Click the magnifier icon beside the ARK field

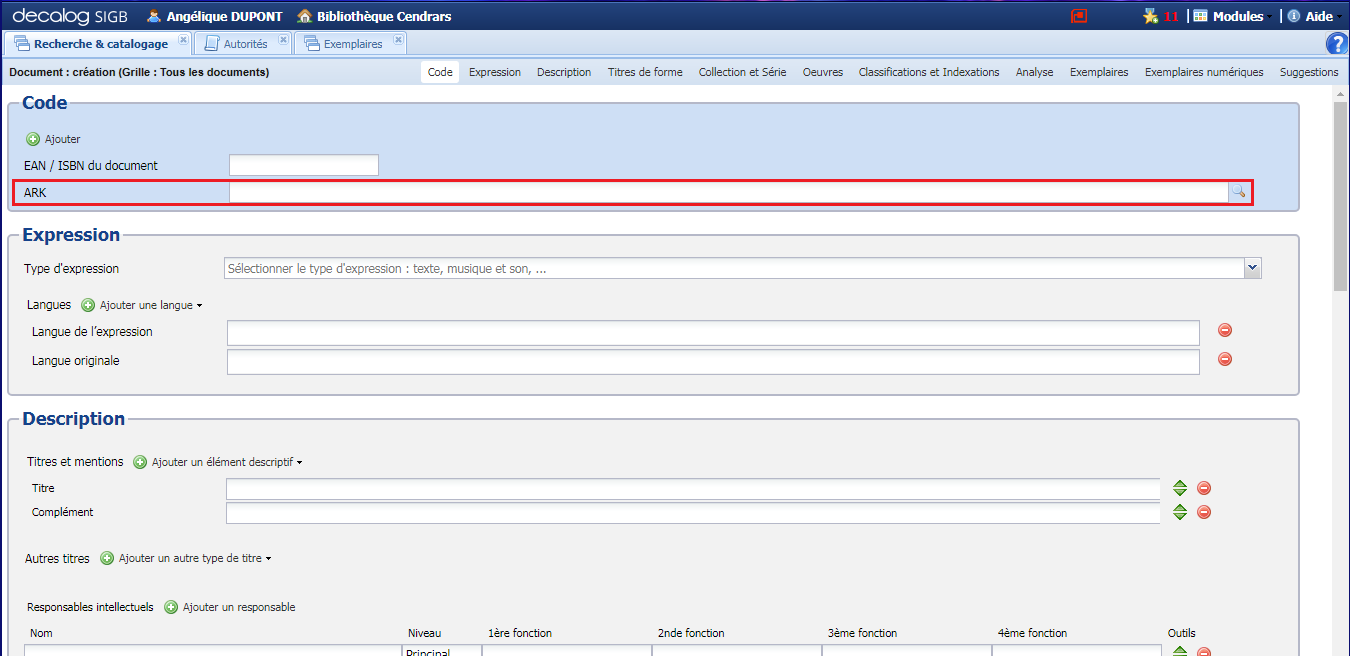[1239, 192]
